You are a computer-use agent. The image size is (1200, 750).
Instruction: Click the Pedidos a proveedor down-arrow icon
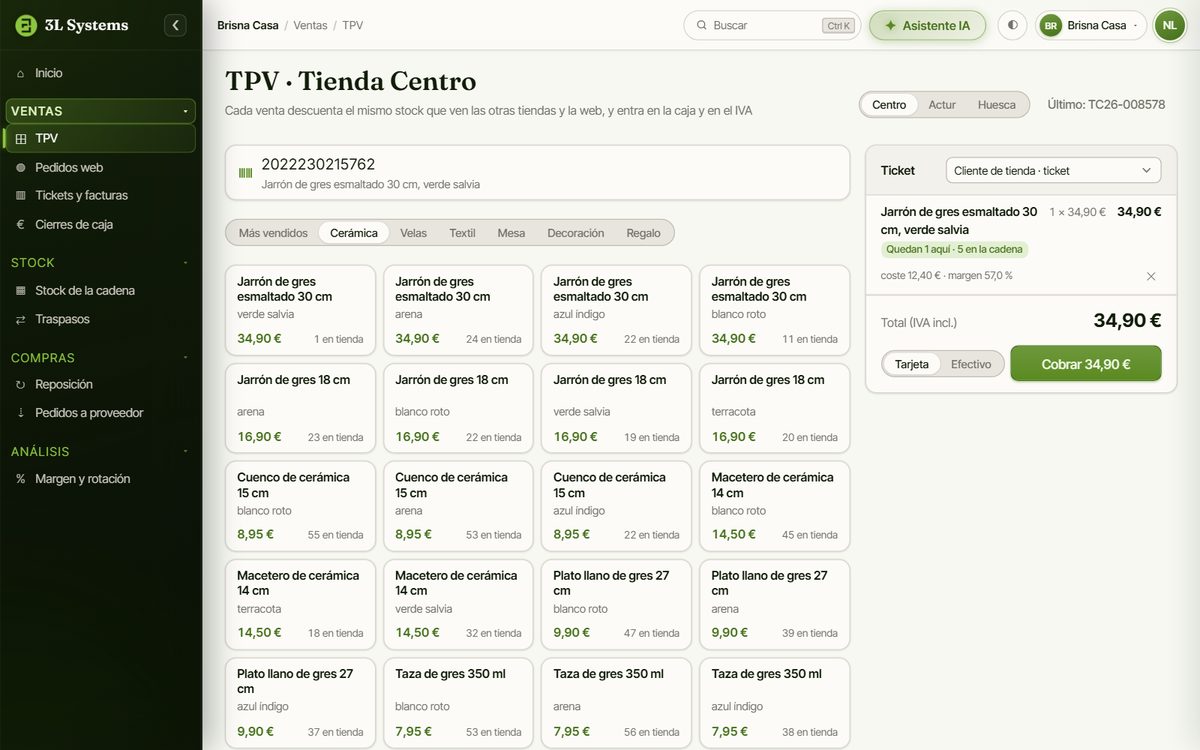click(x=20, y=413)
